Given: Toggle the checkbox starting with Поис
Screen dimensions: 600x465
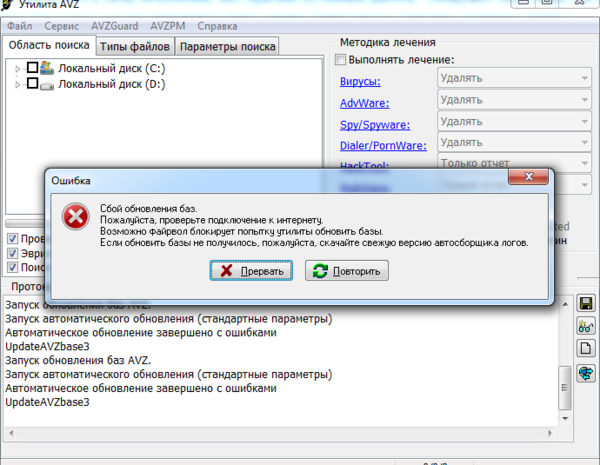Looking at the screenshot, I should [12, 267].
